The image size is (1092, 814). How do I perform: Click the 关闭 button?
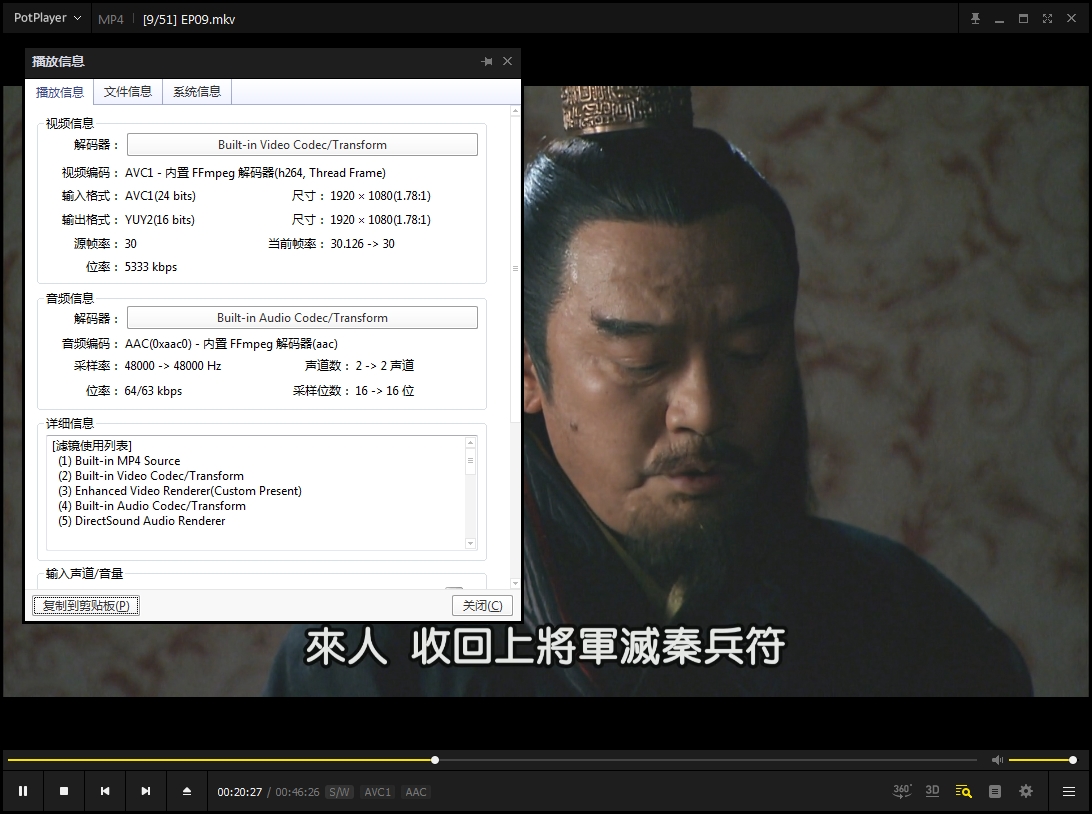click(483, 606)
